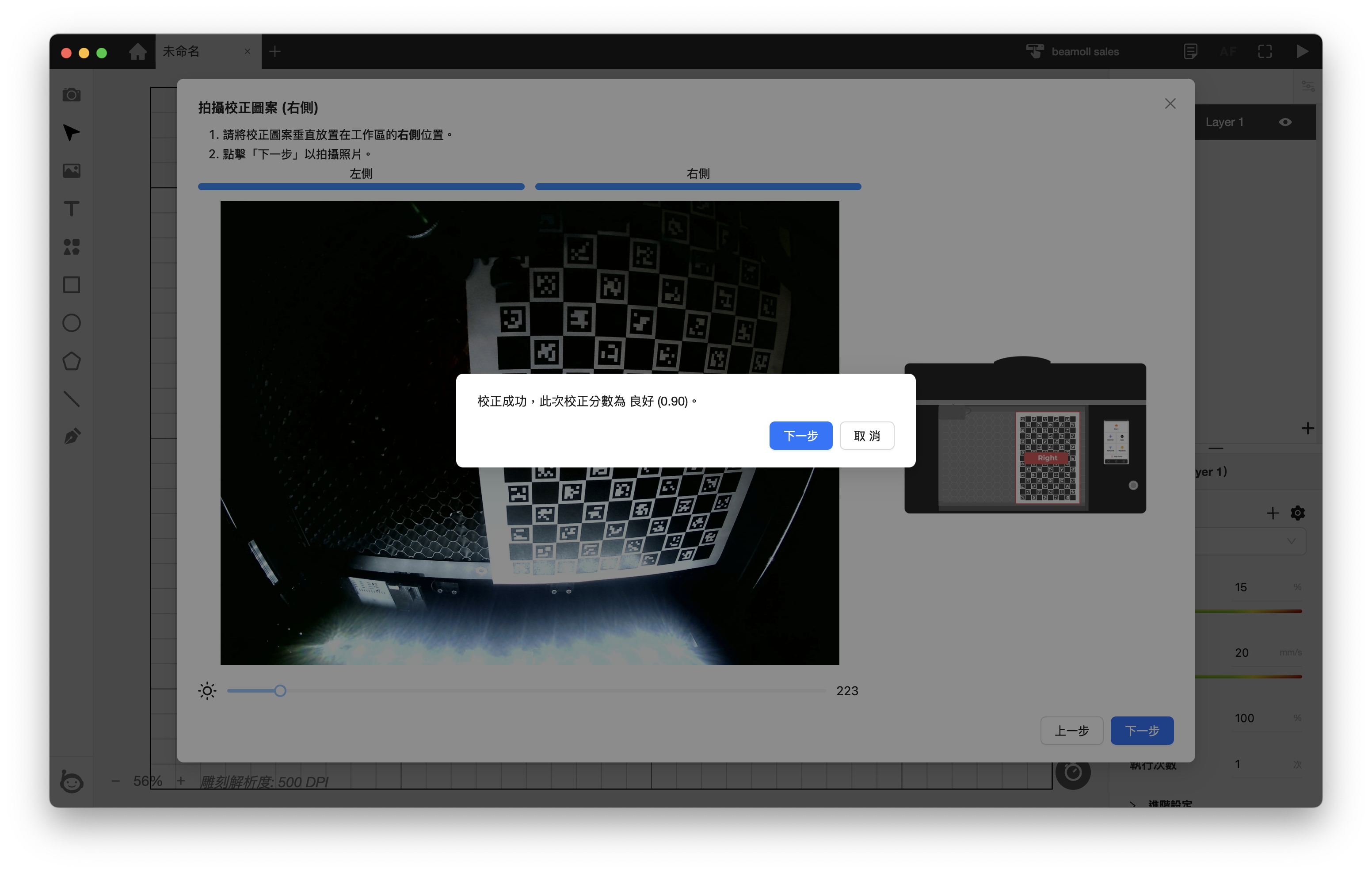Click 上一步 in the calibration dialog
This screenshot has height=873, width=1372.
(1071, 731)
